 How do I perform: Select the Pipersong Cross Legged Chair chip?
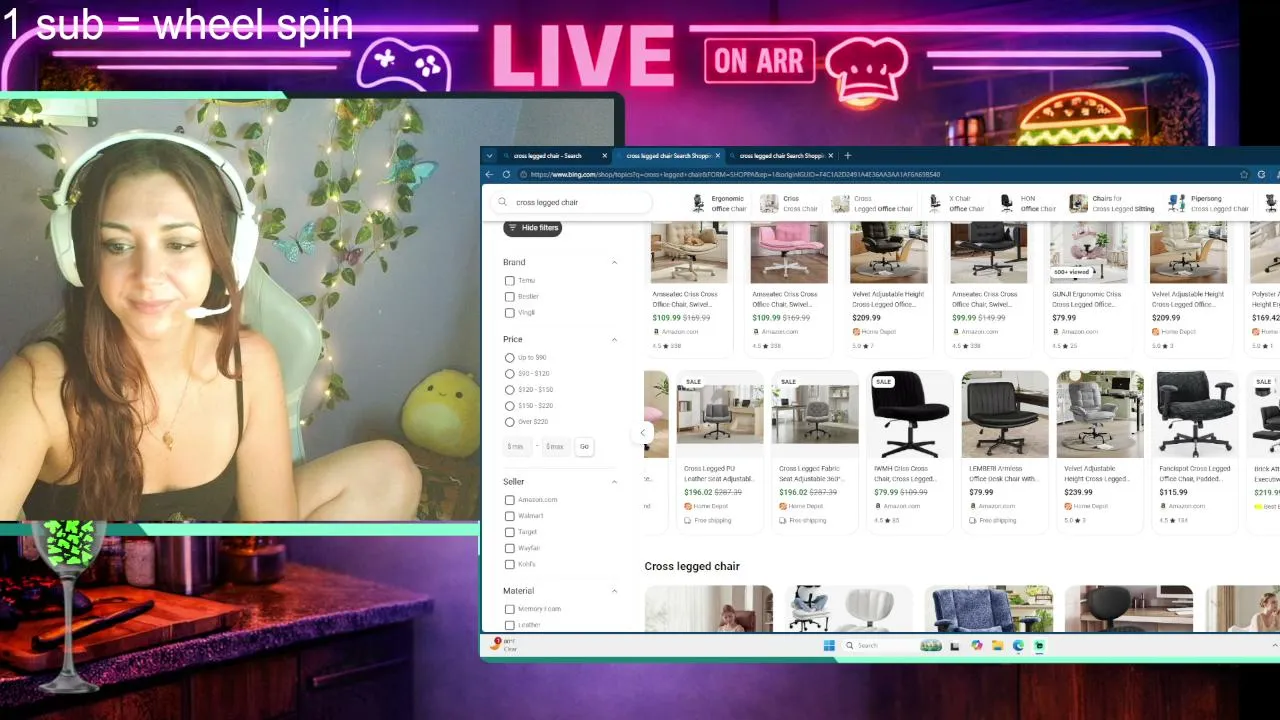[1208, 203]
